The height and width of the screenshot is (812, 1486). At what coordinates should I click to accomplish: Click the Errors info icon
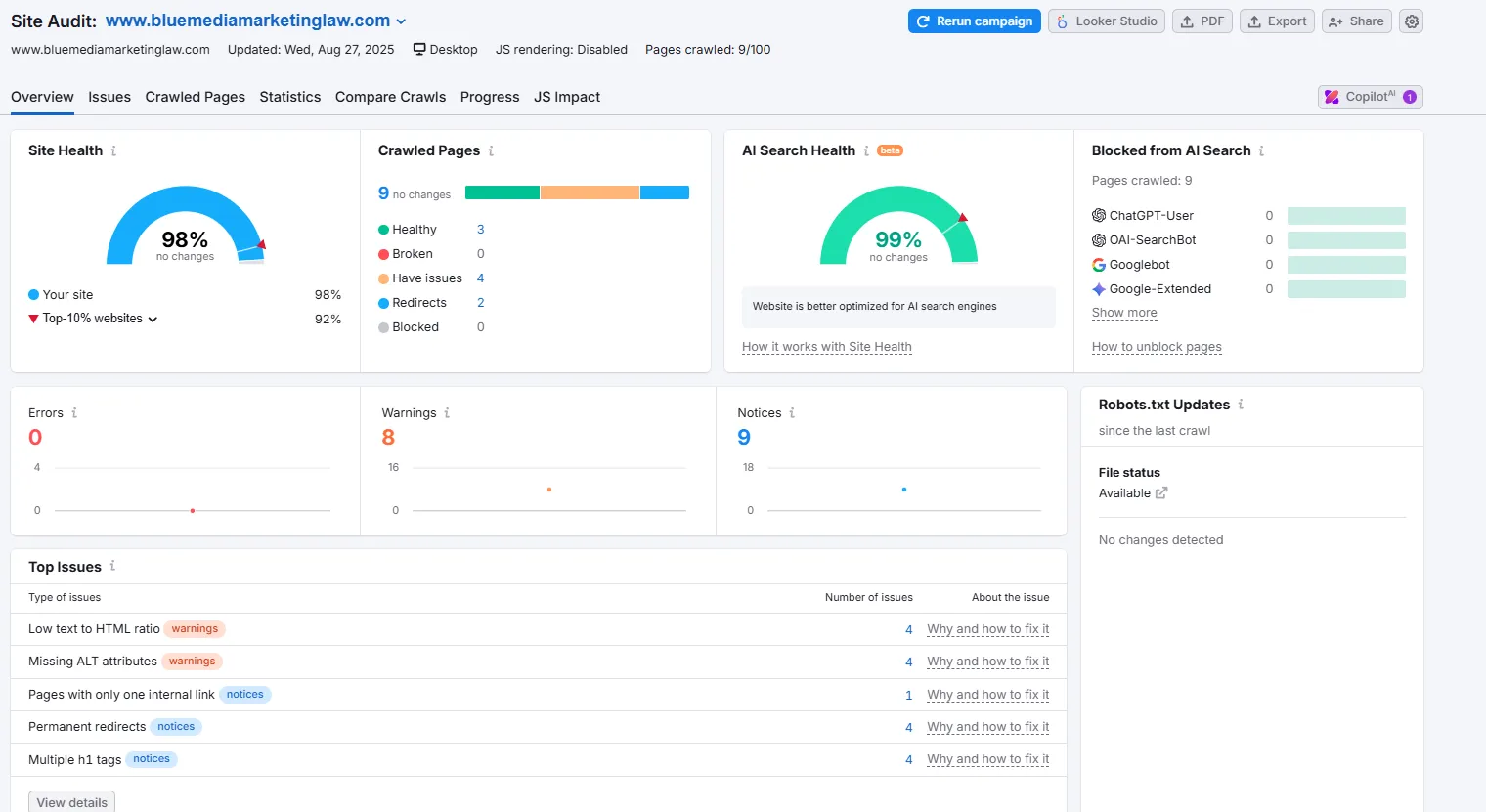coord(74,413)
